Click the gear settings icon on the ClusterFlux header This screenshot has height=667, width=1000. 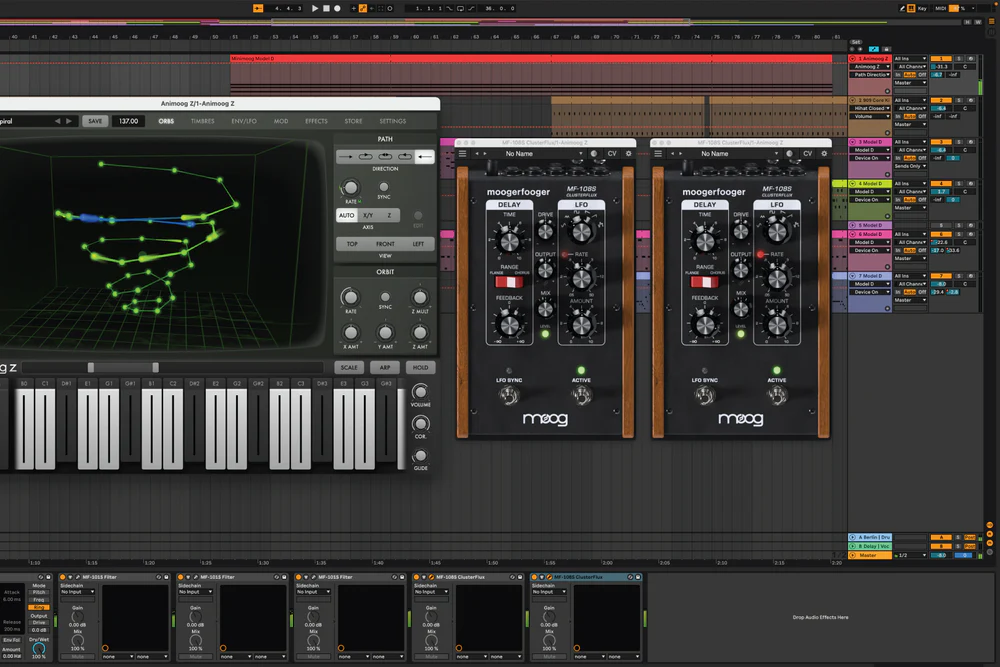coord(626,154)
